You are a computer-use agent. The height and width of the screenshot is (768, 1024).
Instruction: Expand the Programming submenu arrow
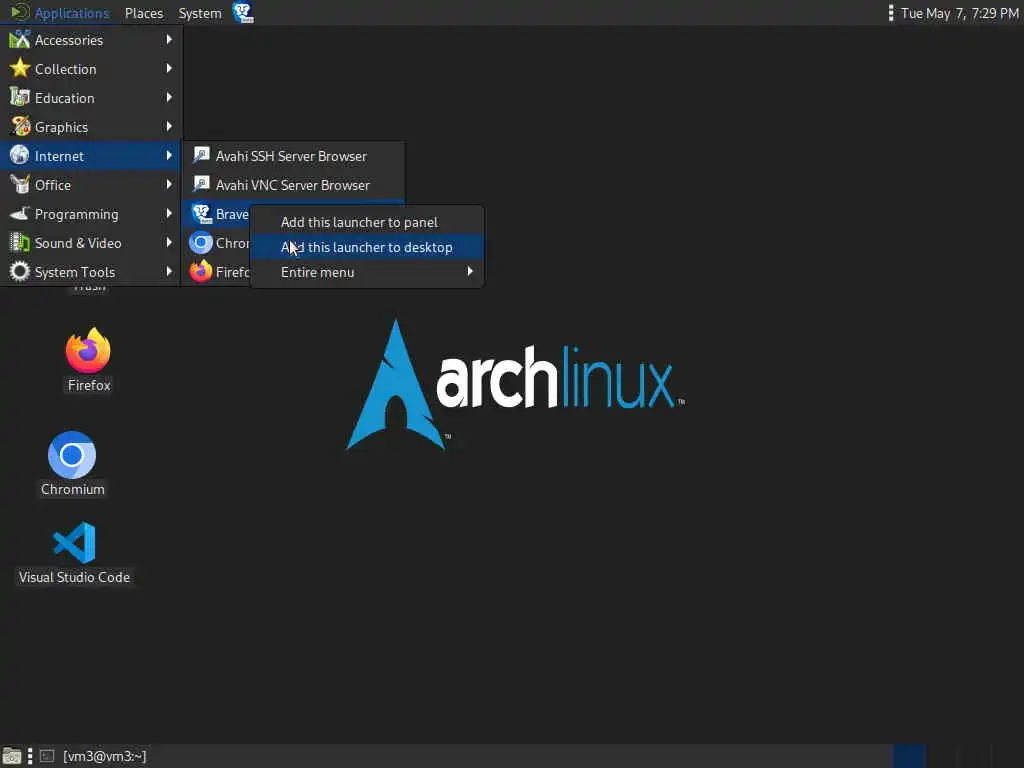(x=169, y=214)
